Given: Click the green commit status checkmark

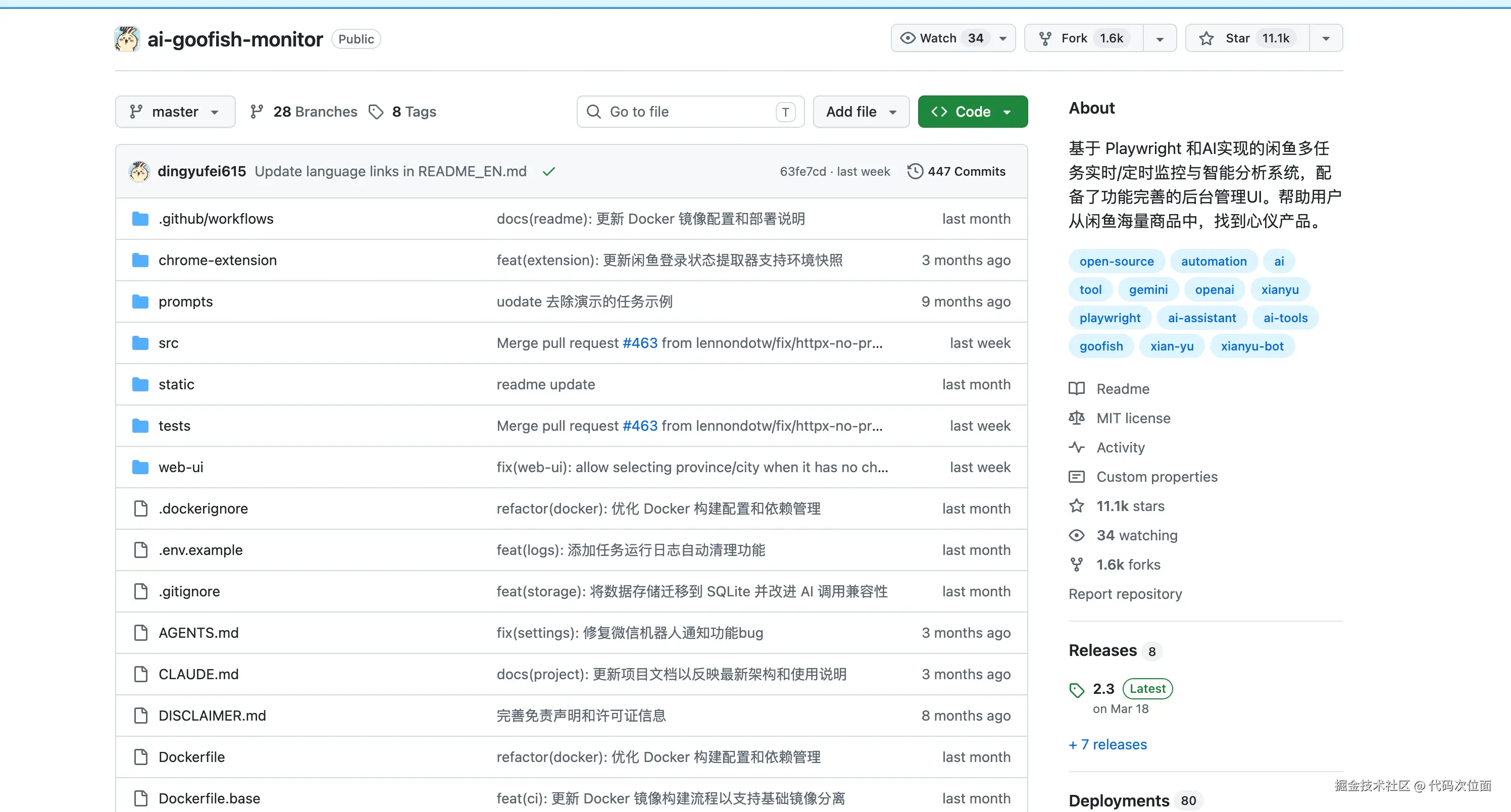Looking at the screenshot, I should [x=548, y=171].
